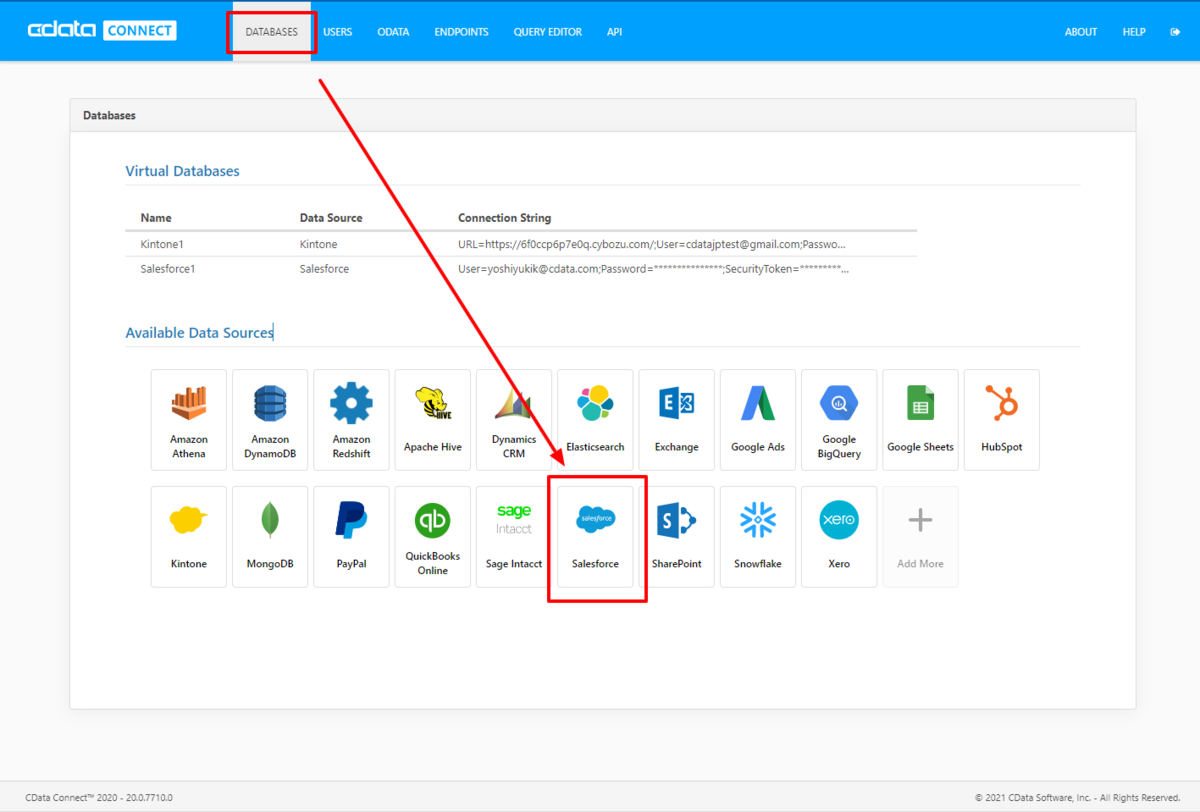Select the Dynamics CRM data source
Image resolution: width=1200 pixels, height=812 pixels.
point(514,420)
